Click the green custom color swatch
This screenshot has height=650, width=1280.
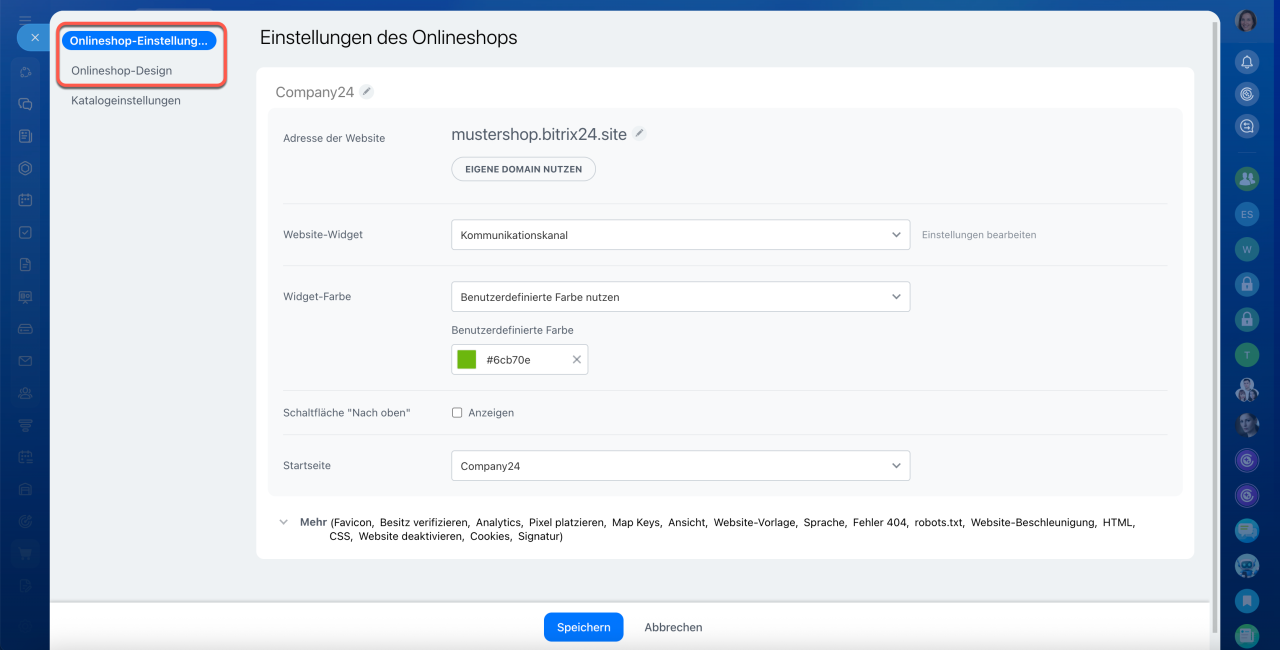pos(466,360)
